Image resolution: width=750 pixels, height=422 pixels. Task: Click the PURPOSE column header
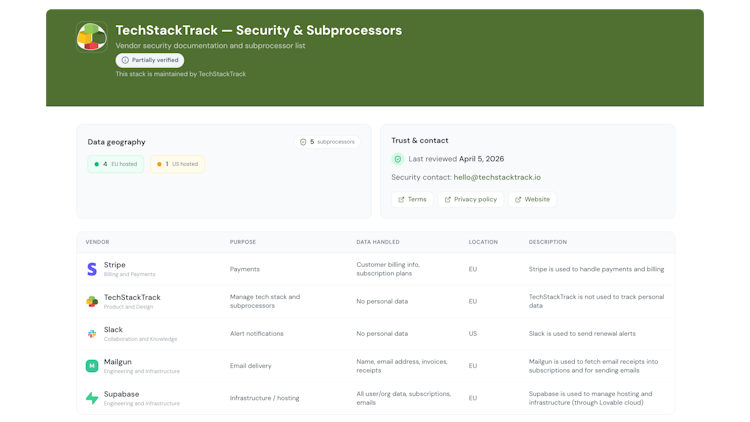[243, 242]
